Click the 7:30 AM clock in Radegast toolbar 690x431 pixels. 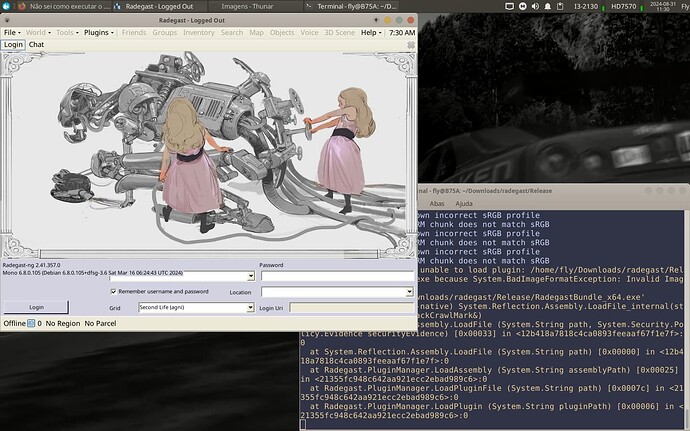tap(402, 33)
